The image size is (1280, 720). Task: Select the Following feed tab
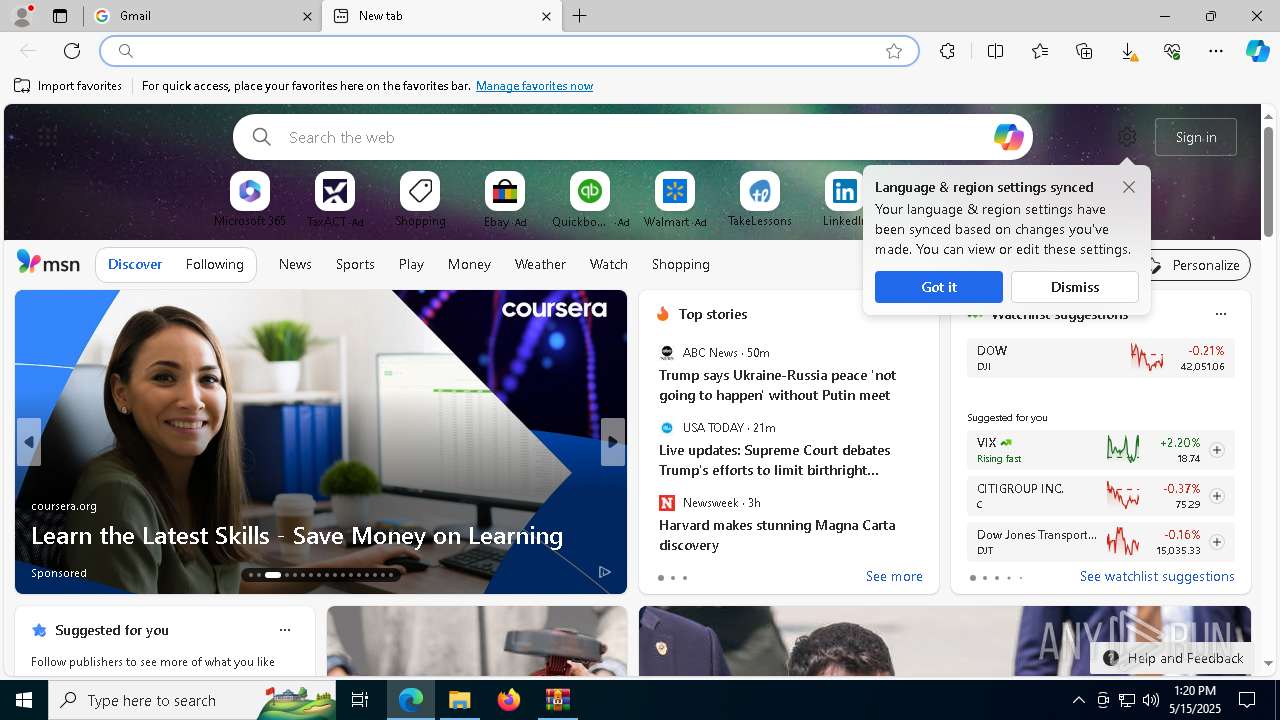point(214,264)
